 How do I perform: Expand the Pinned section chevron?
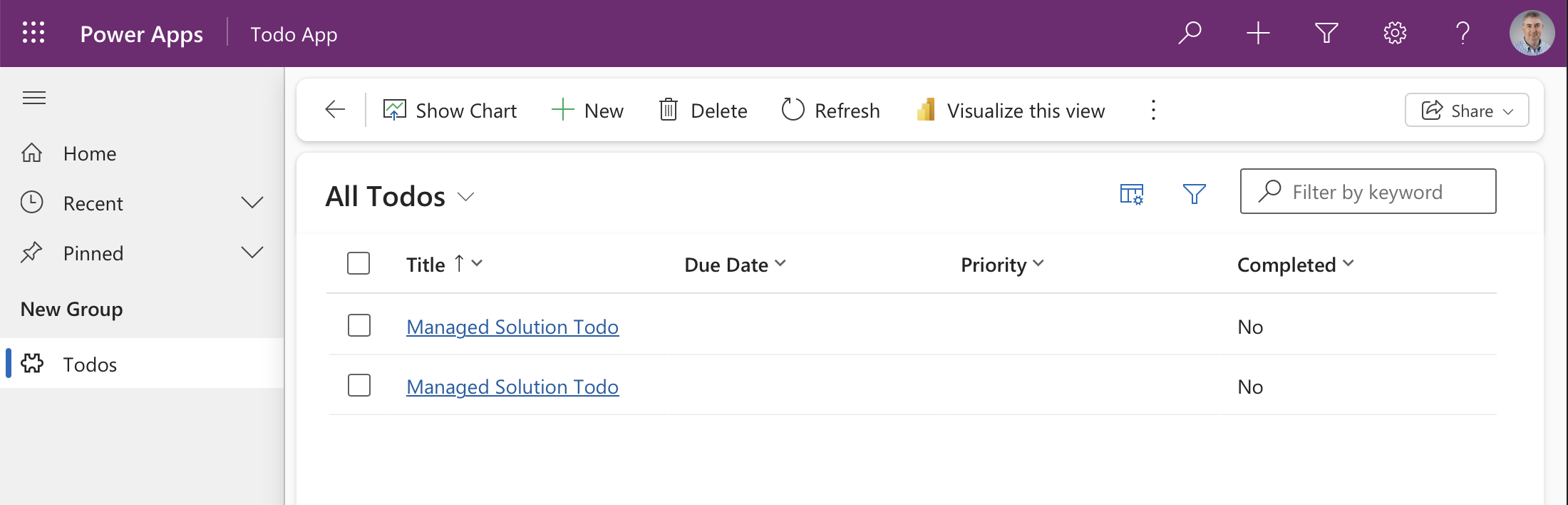(x=252, y=253)
